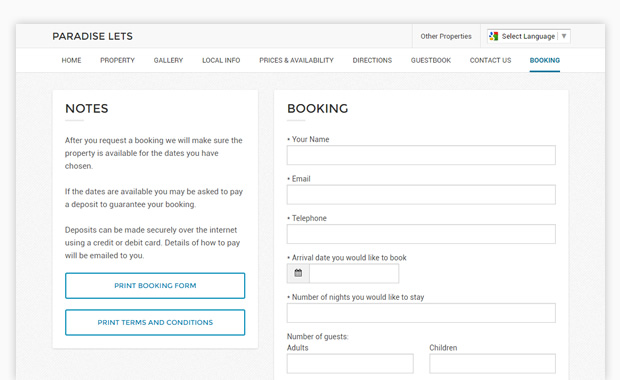Focus the Your Name input field
The height and width of the screenshot is (380, 620).
point(421,155)
